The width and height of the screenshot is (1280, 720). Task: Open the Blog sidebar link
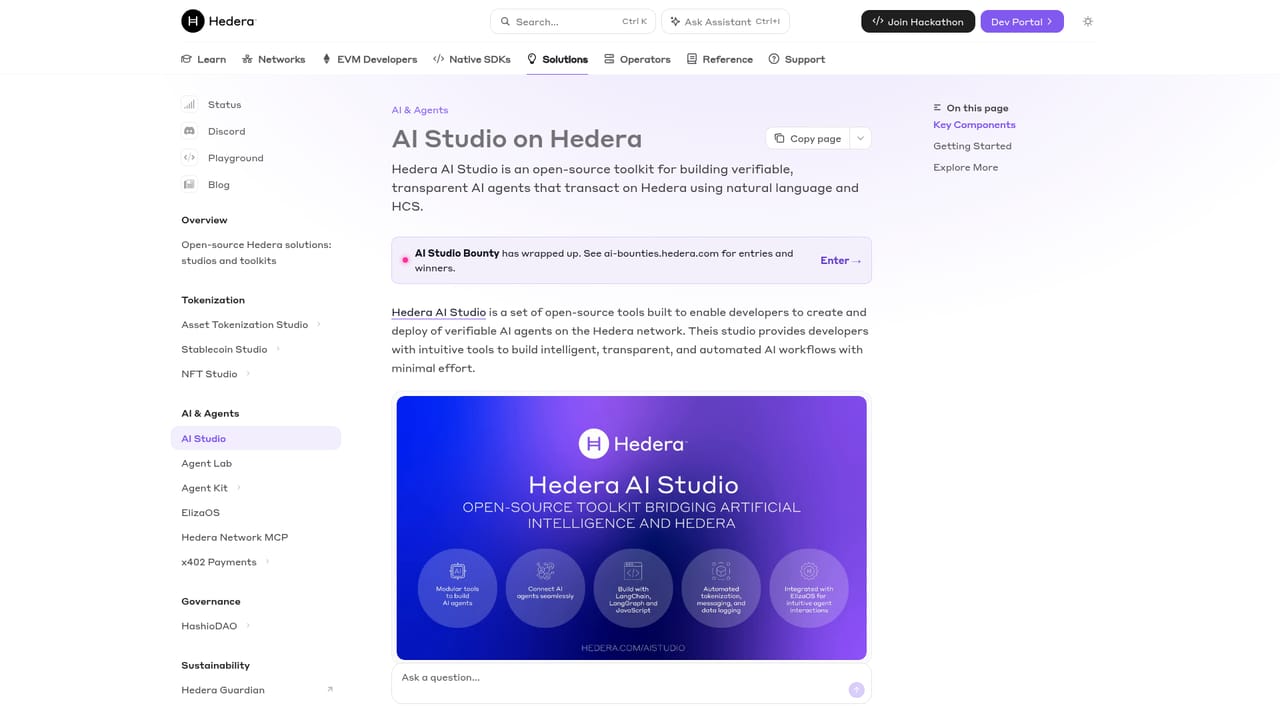tap(219, 185)
